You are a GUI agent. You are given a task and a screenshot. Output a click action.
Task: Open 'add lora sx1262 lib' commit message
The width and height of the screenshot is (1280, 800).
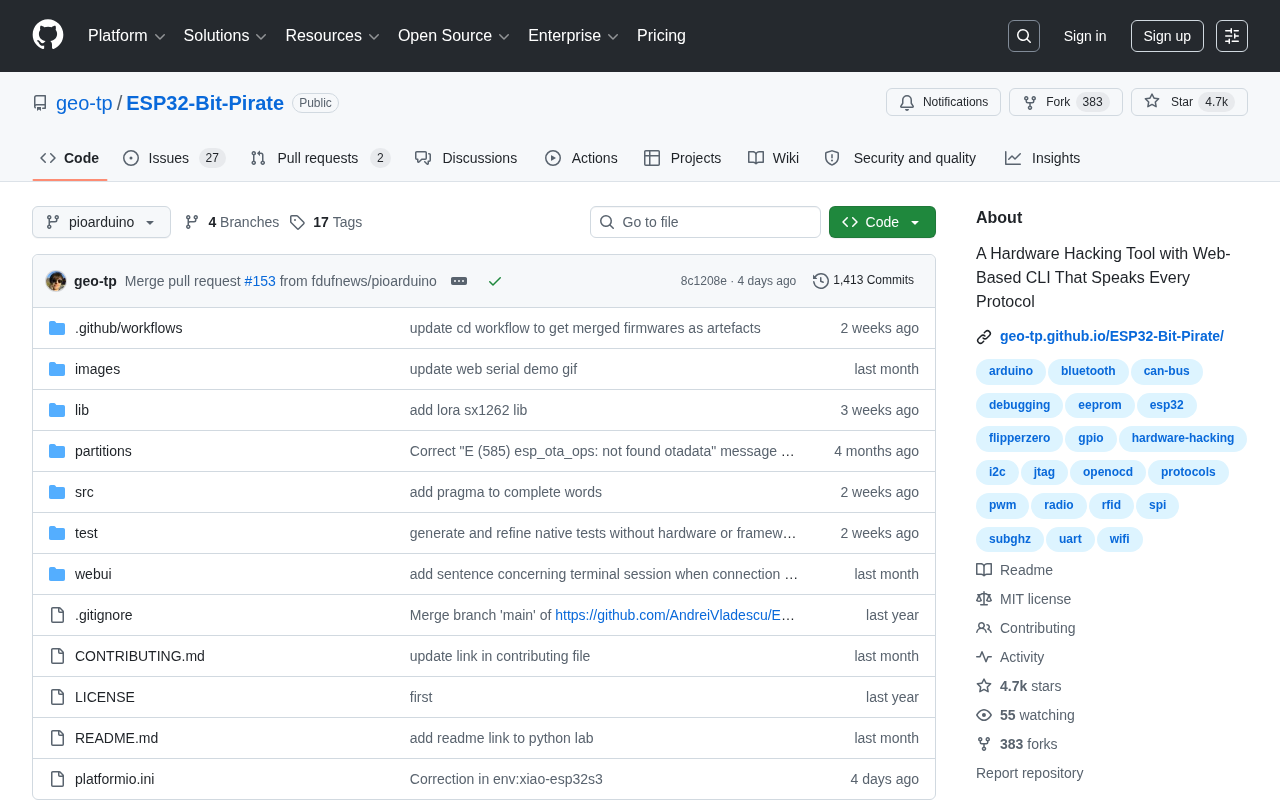[468, 410]
